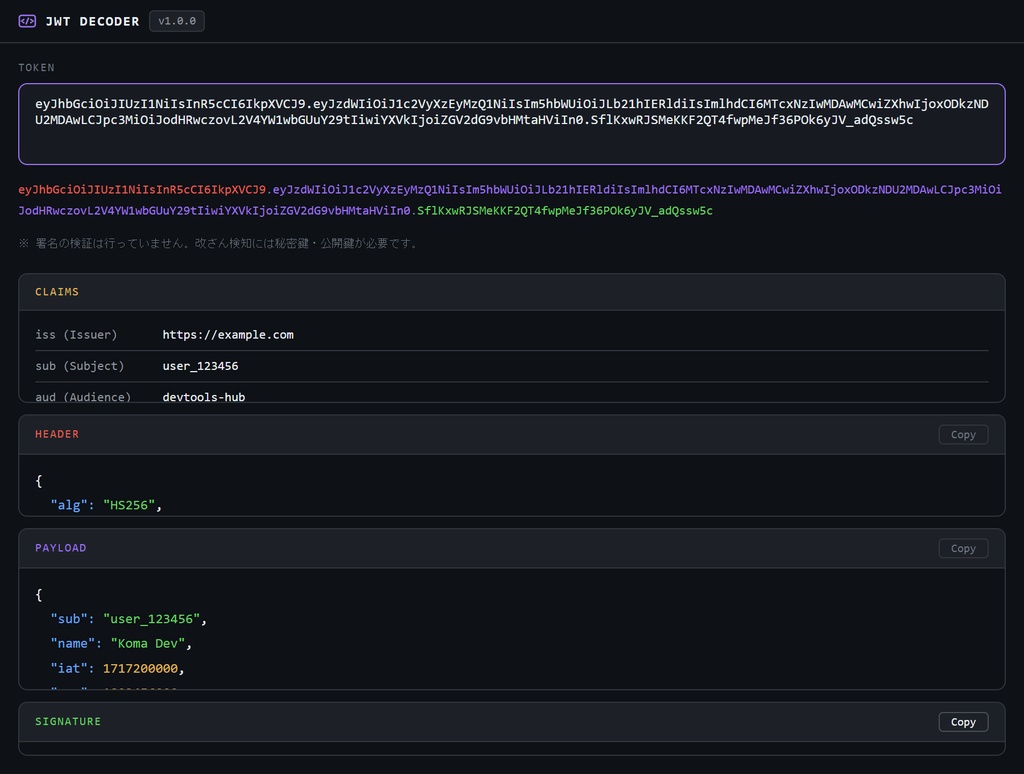Viewport: 1024px width, 774px height.
Task: Click the TOKEN label
Action: (x=37, y=67)
